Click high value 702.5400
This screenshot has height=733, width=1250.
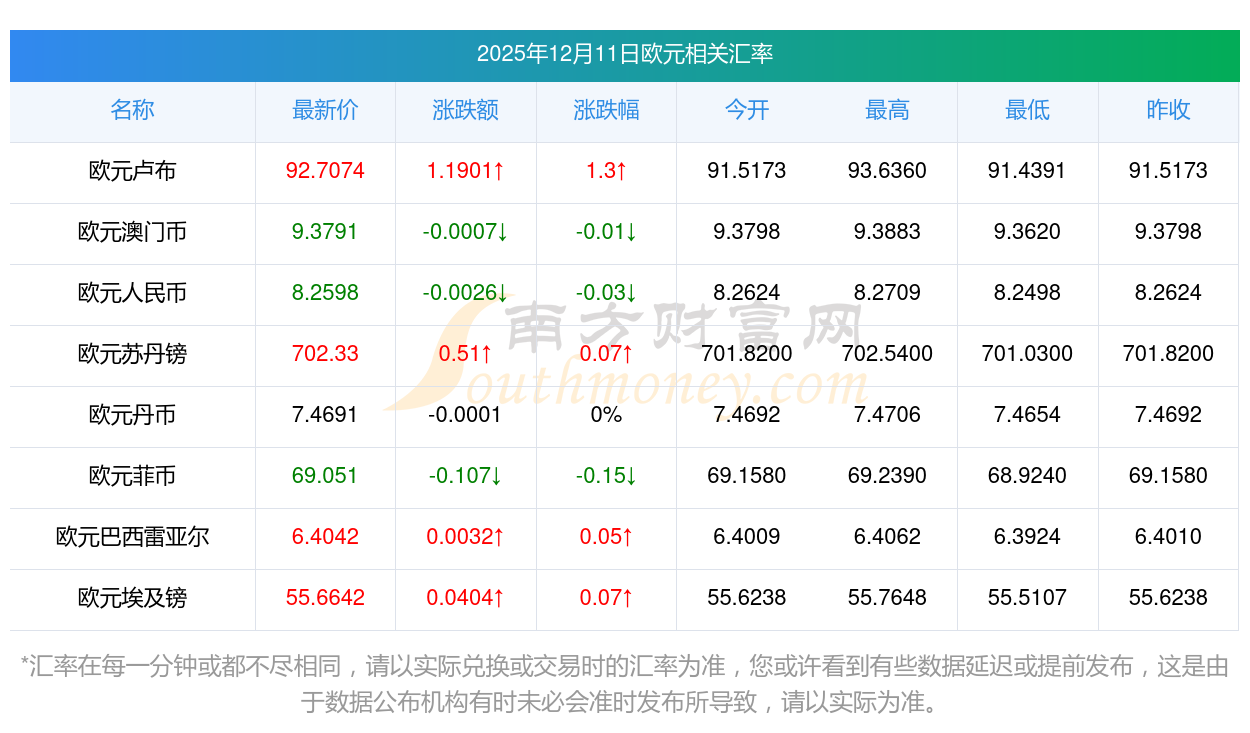click(887, 354)
